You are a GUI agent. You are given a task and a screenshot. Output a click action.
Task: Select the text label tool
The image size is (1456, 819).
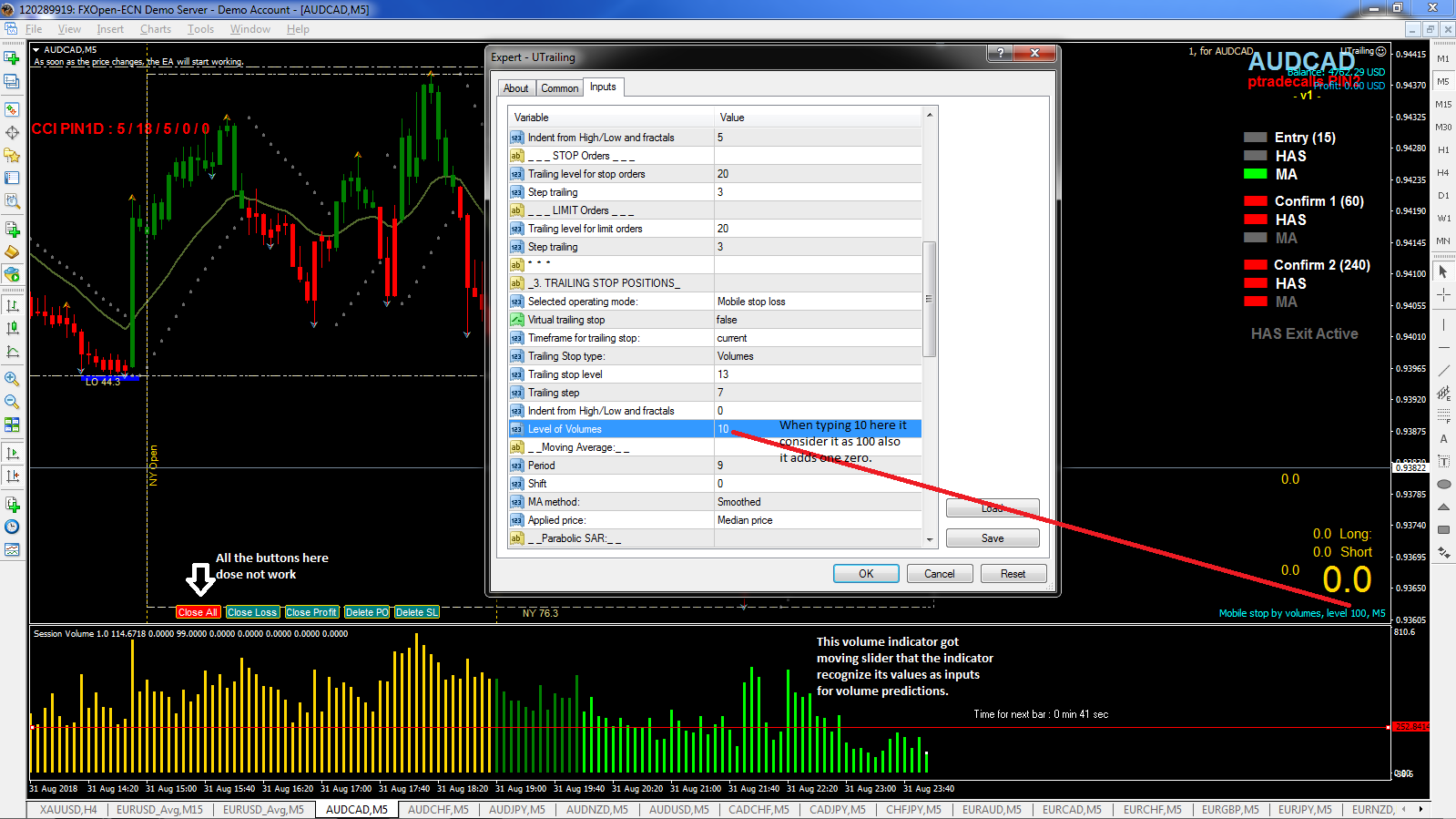point(1443,462)
